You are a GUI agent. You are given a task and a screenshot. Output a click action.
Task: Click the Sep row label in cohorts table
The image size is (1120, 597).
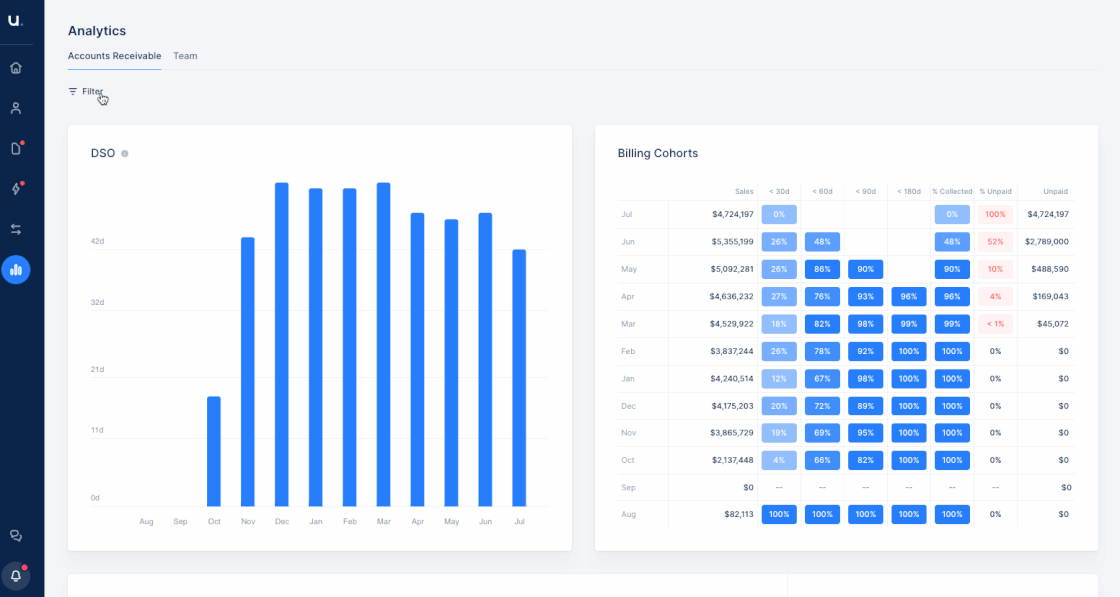click(629, 487)
